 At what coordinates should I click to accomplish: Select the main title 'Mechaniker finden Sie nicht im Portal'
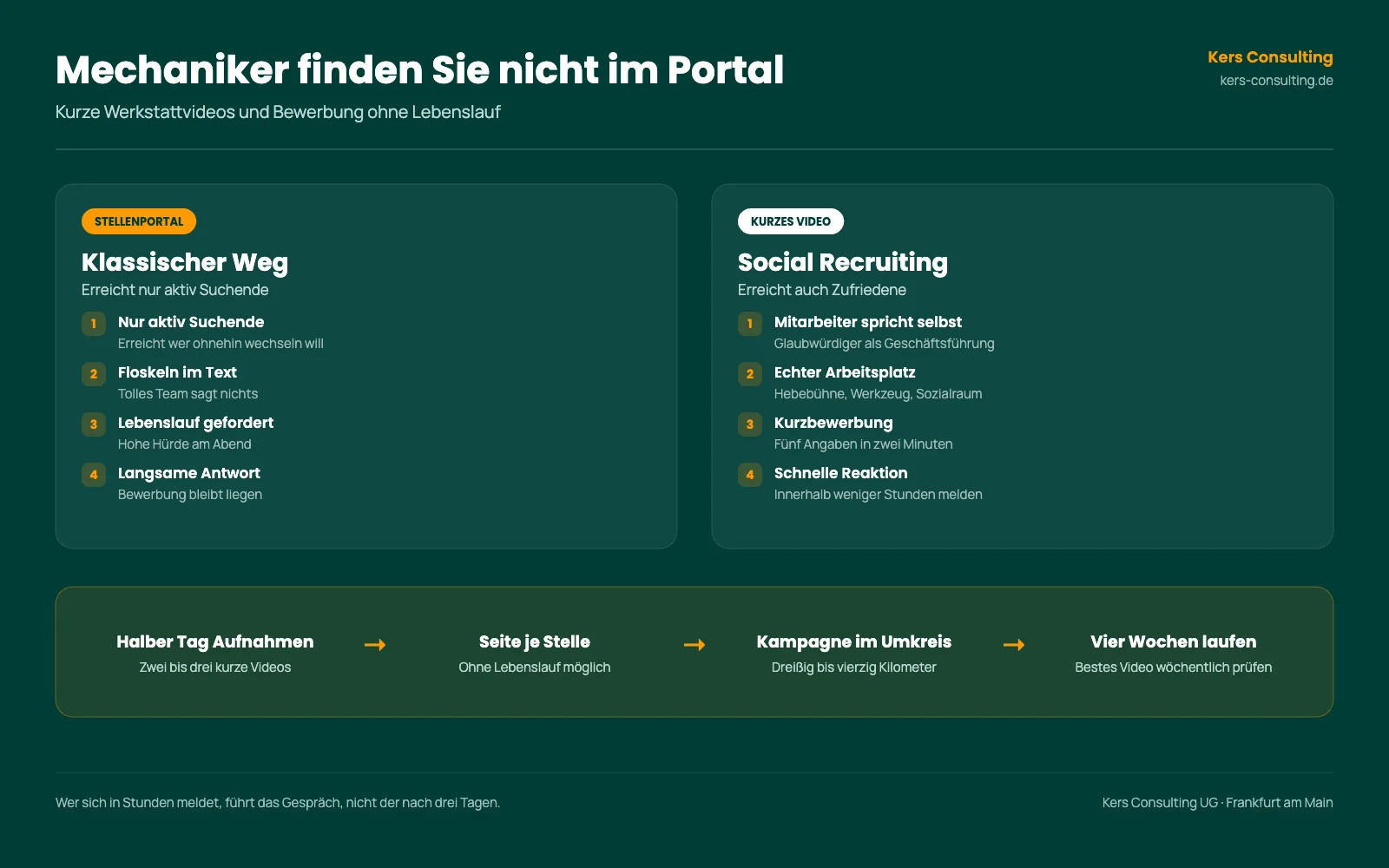point(419,69)
